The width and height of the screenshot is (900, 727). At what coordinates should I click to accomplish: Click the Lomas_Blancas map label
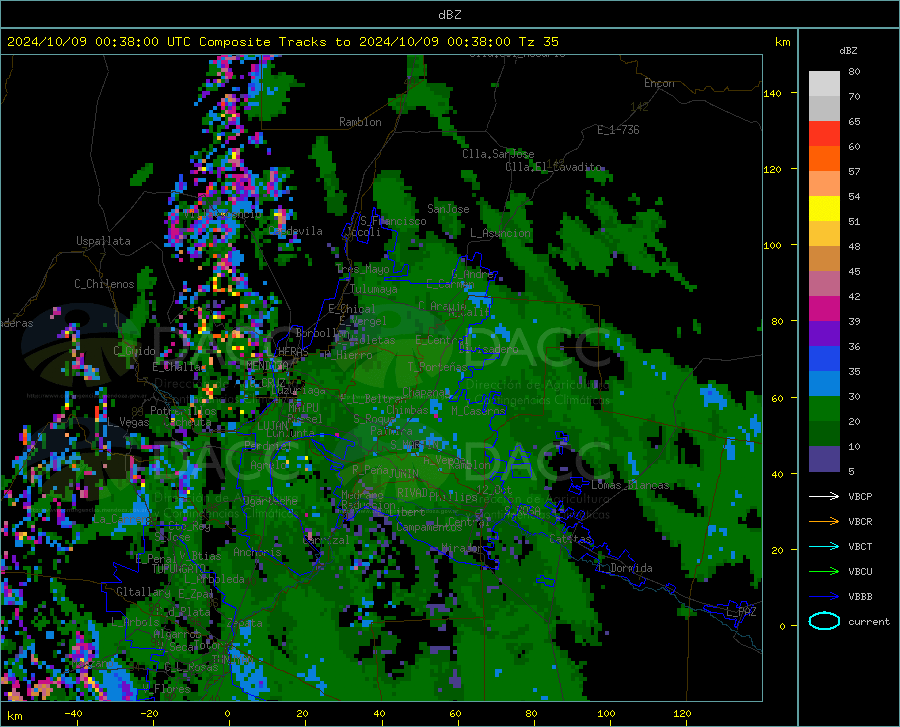point(630,485)
